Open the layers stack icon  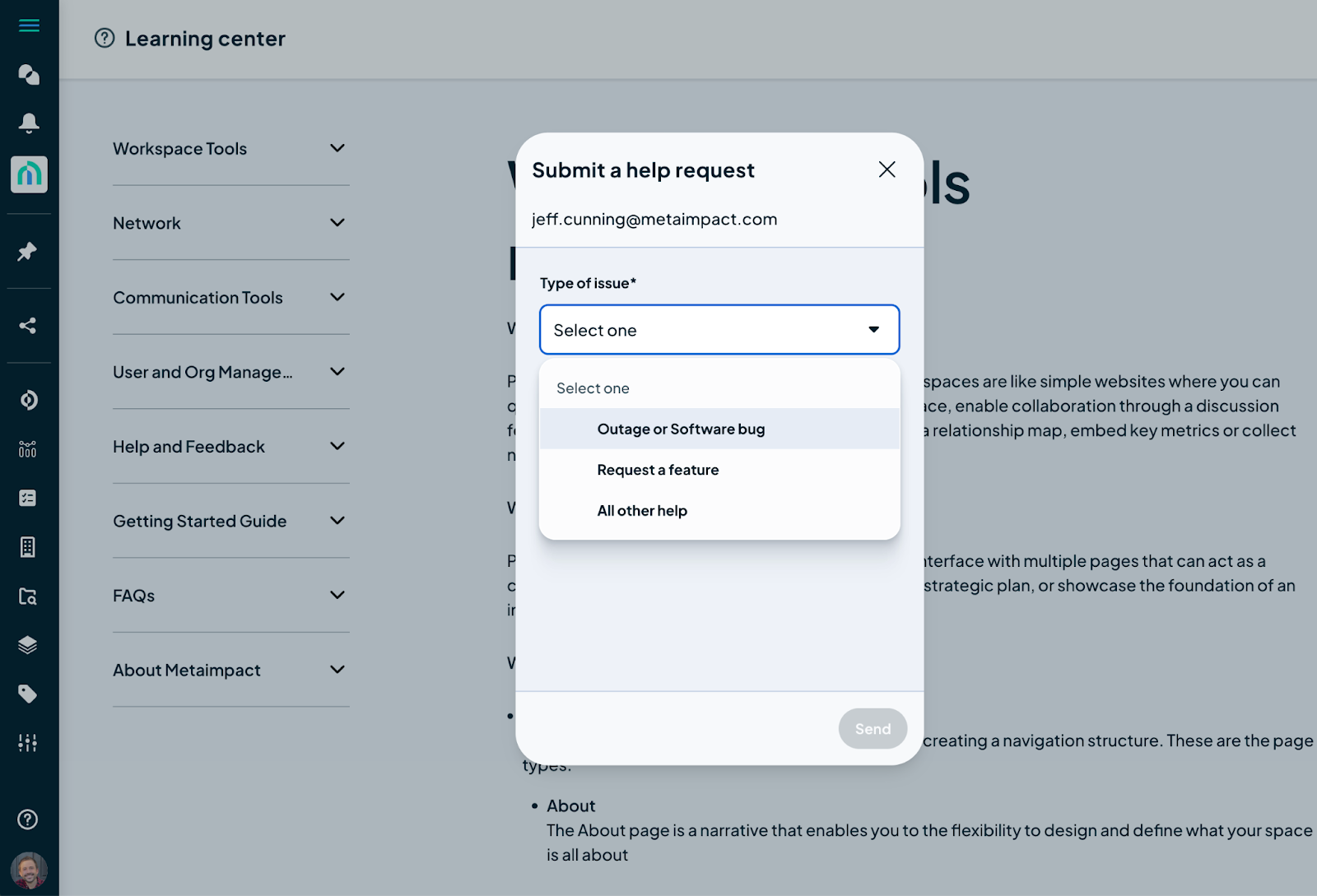coord(28,645)
